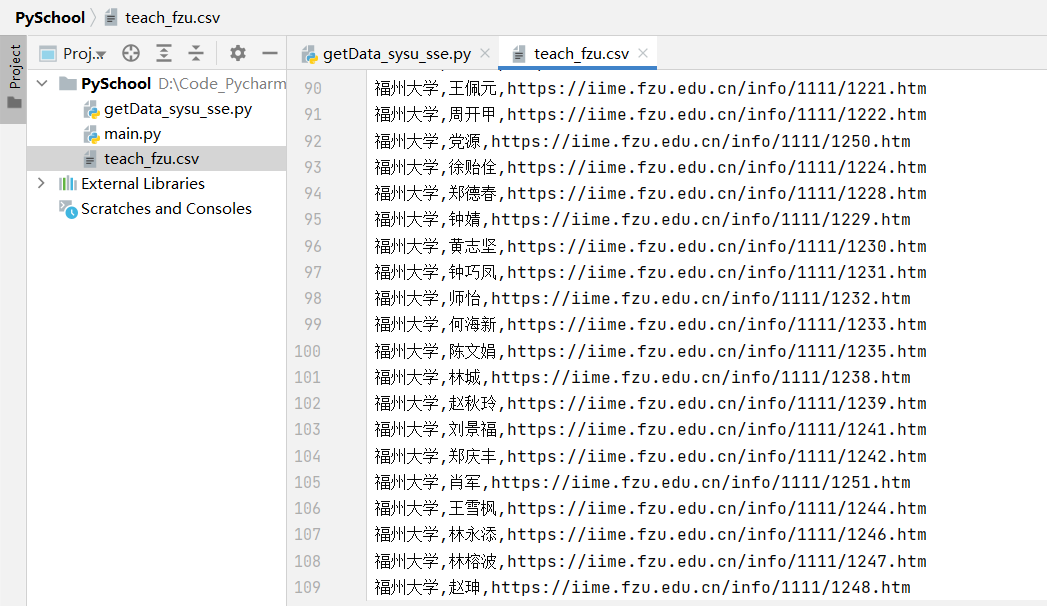The width and height of the screenshot is (1047, 606).
Task: Click PySchool in the breadcrumb bar
Action: tap(50, 17)
